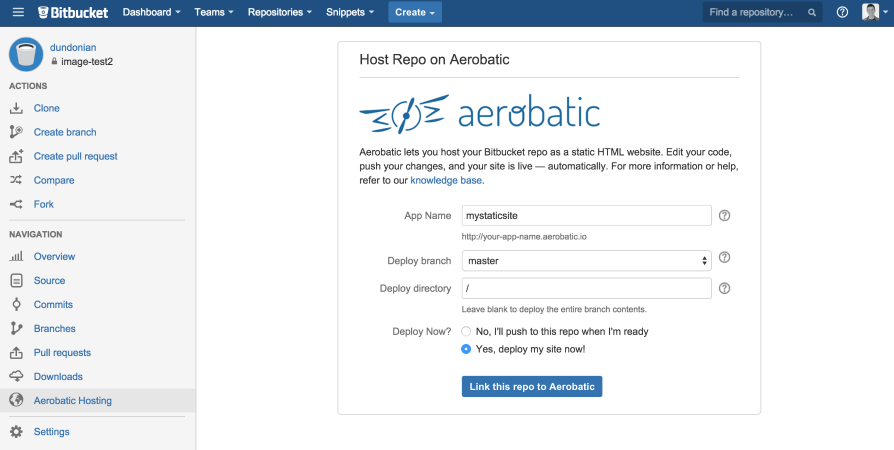Click Link this repo to Aerobatic button
This screenshot has width=894, height=450.
click(x=531, y=386)
